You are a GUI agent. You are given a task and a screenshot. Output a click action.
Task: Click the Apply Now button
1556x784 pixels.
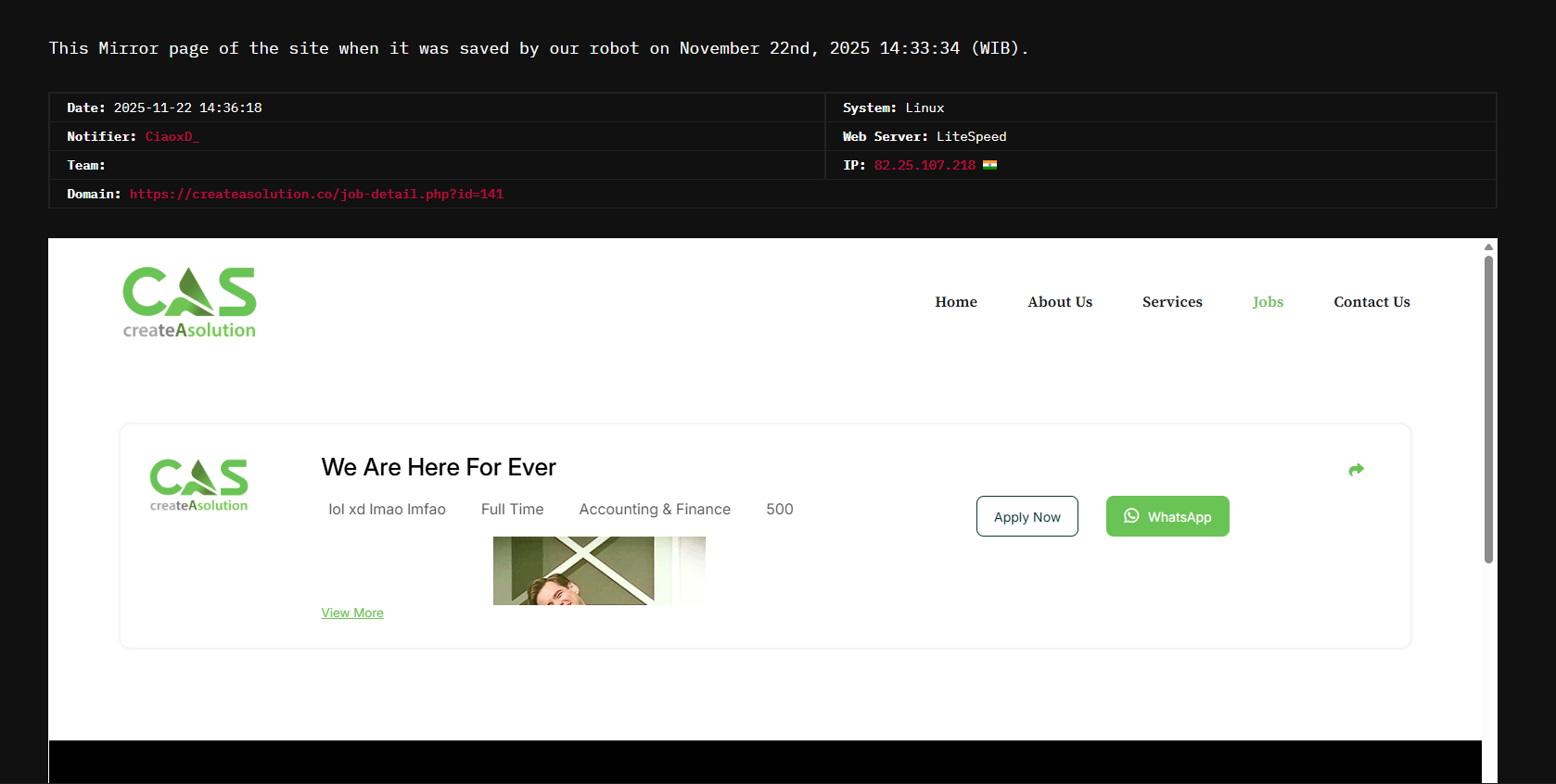tap(1027, 516)
